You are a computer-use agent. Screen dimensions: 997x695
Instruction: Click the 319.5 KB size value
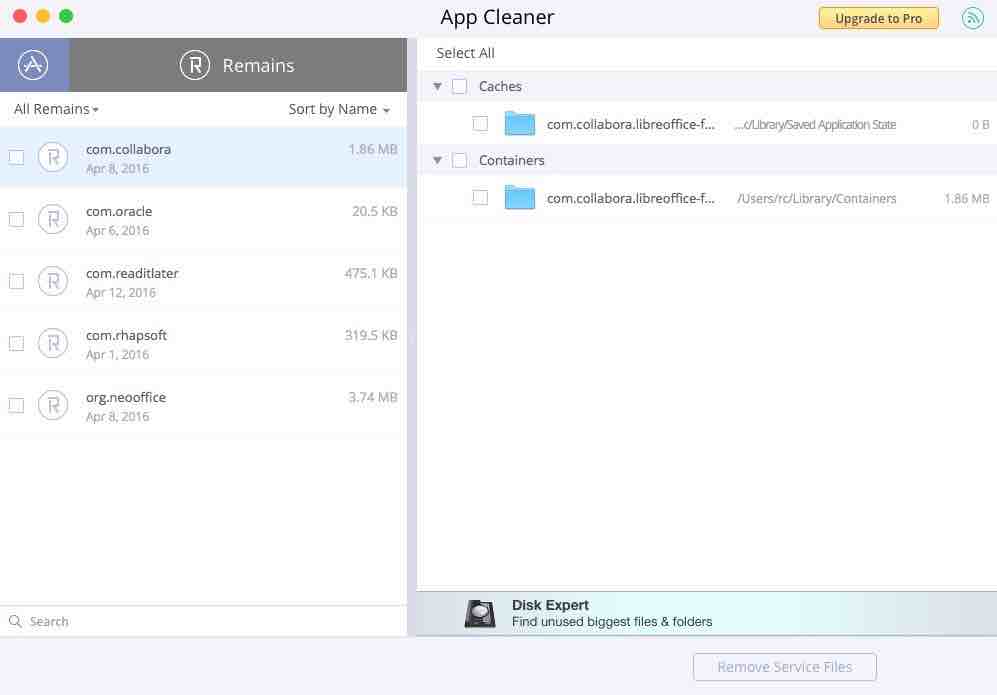point(371,335)
